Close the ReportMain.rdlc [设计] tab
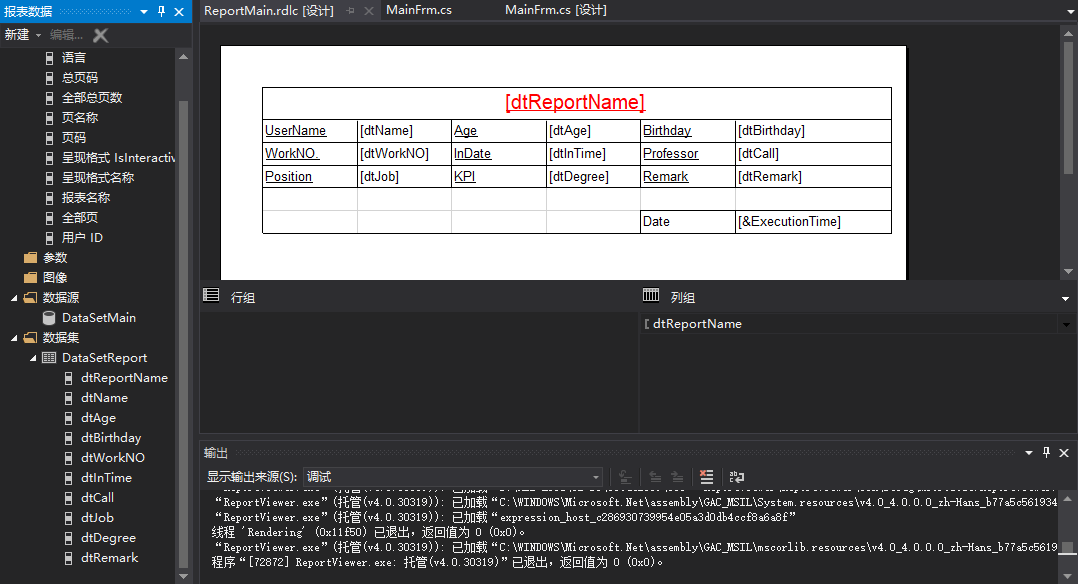Viewport: 1078px width, 584px height. click(x=368, y=11)
